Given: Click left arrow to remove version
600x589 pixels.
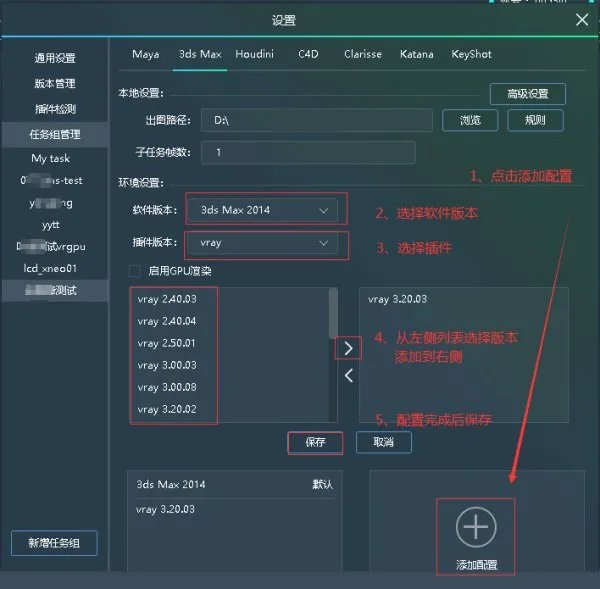Looking at the screenshot, I should (x=349, y=375).
